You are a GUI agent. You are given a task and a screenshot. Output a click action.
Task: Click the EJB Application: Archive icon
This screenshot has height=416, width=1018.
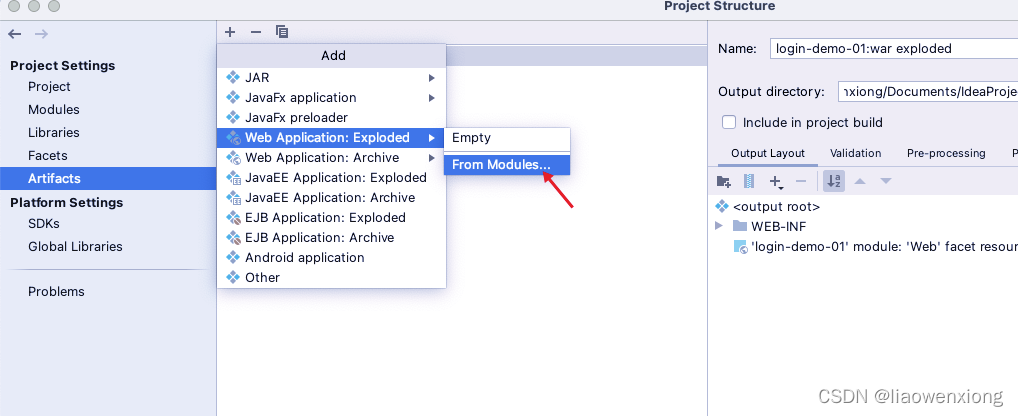pos(232,238)
